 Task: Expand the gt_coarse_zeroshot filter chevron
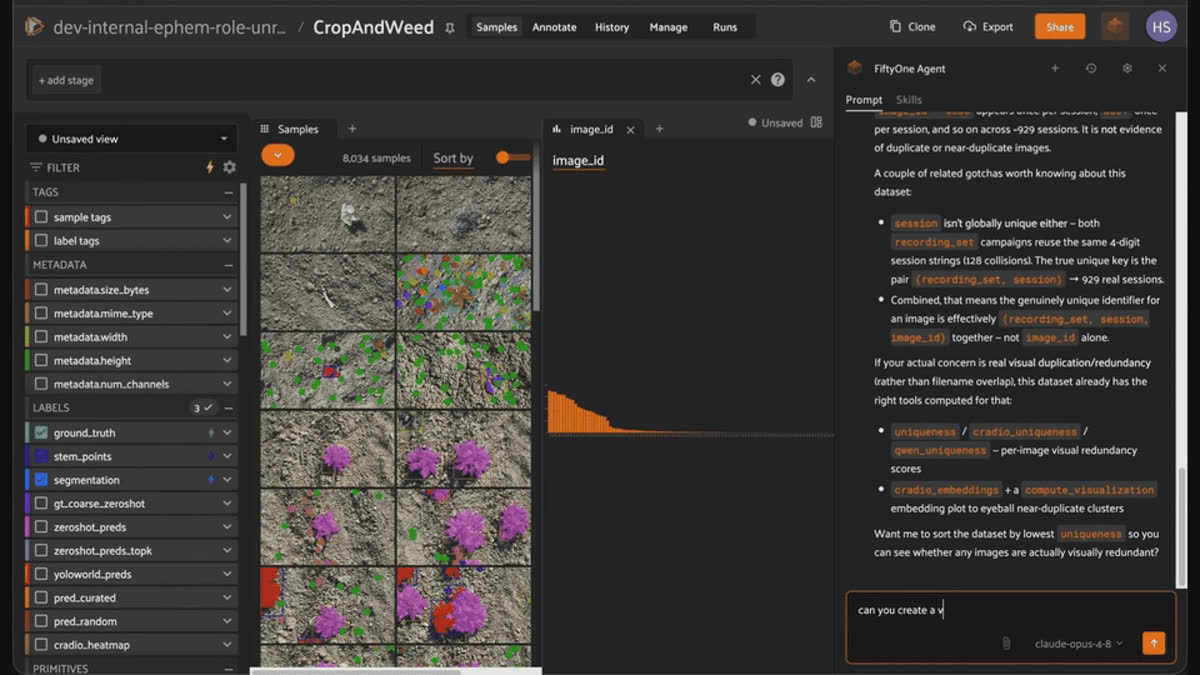click(x=227, y=504)
